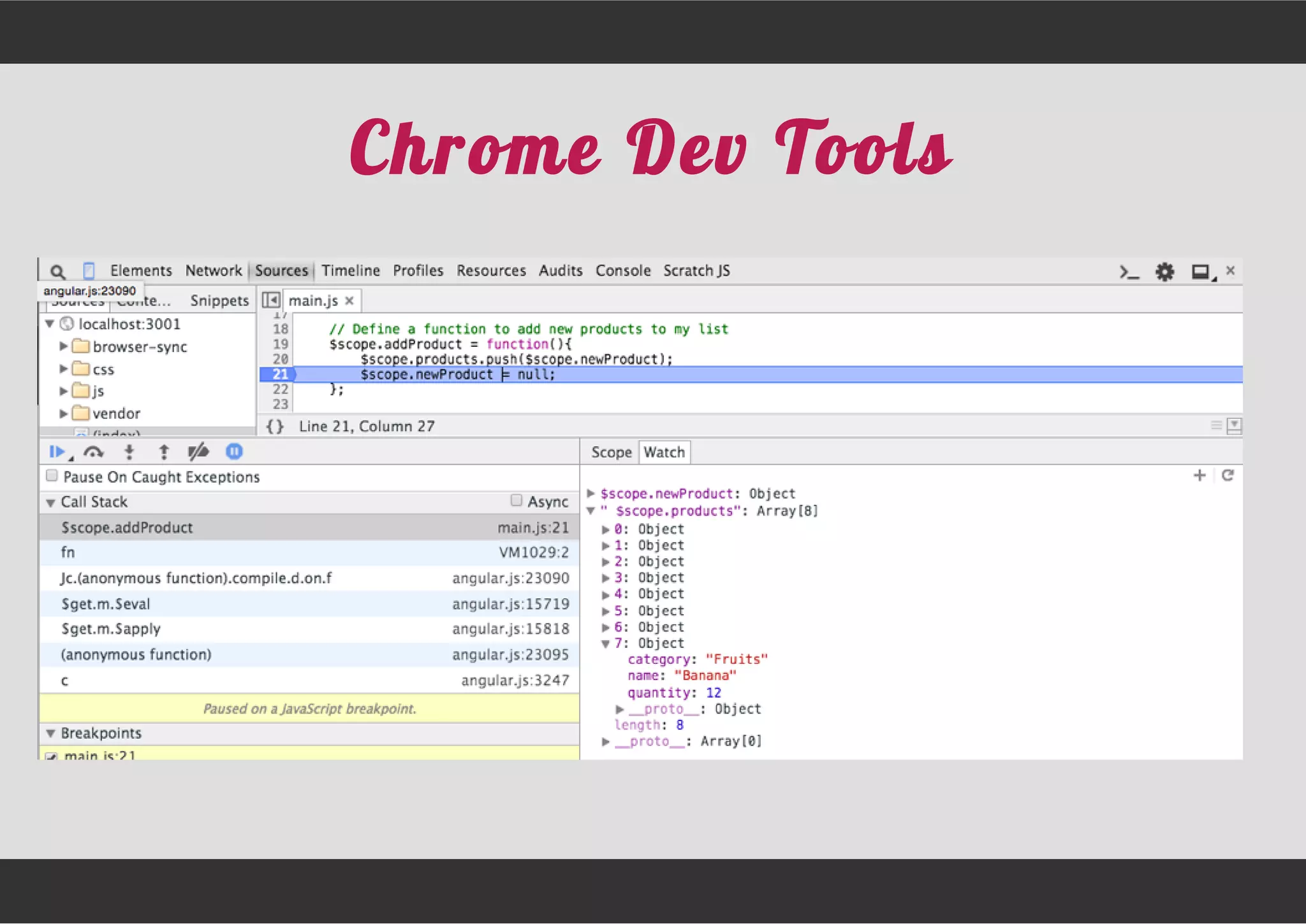Select the c angular.js:3247 frame

[309, 680]
